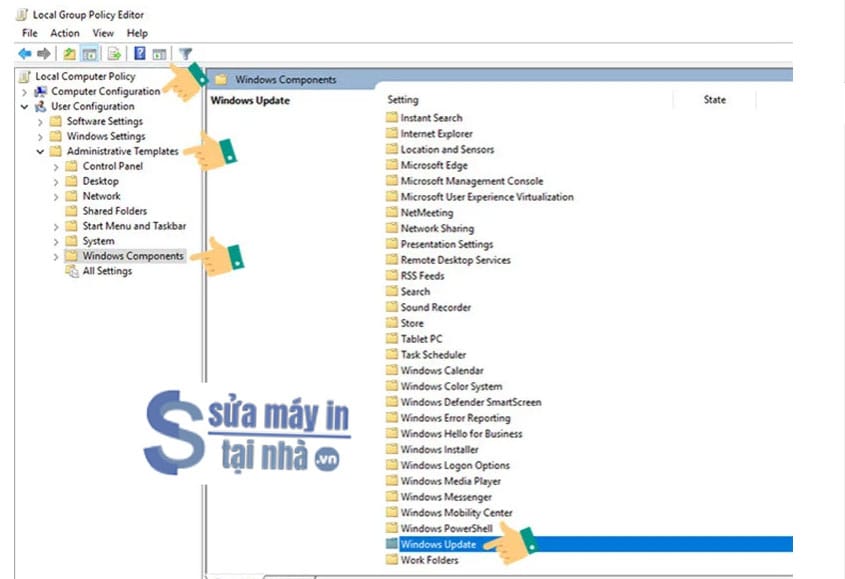845x579 pixels.
Task: Click the Tablet PC folder icon
Action: point(392,339)
